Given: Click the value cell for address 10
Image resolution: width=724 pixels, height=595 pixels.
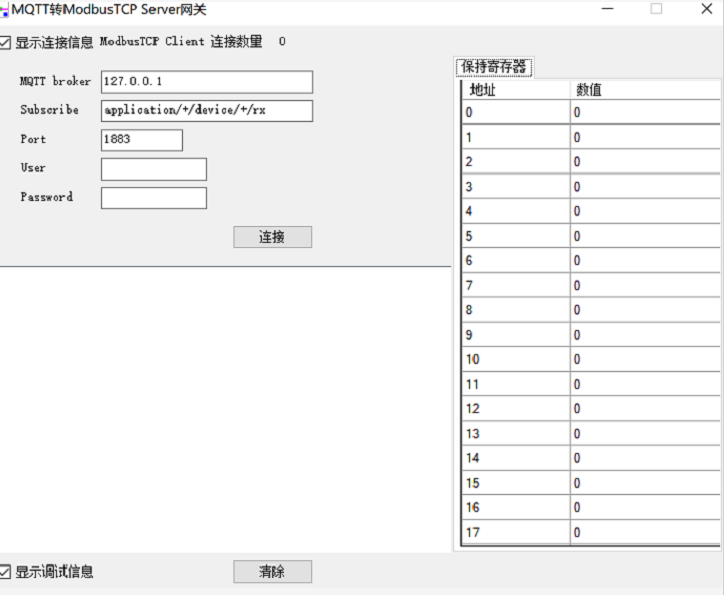Looking at the screenshot, I should pos(645,359).
